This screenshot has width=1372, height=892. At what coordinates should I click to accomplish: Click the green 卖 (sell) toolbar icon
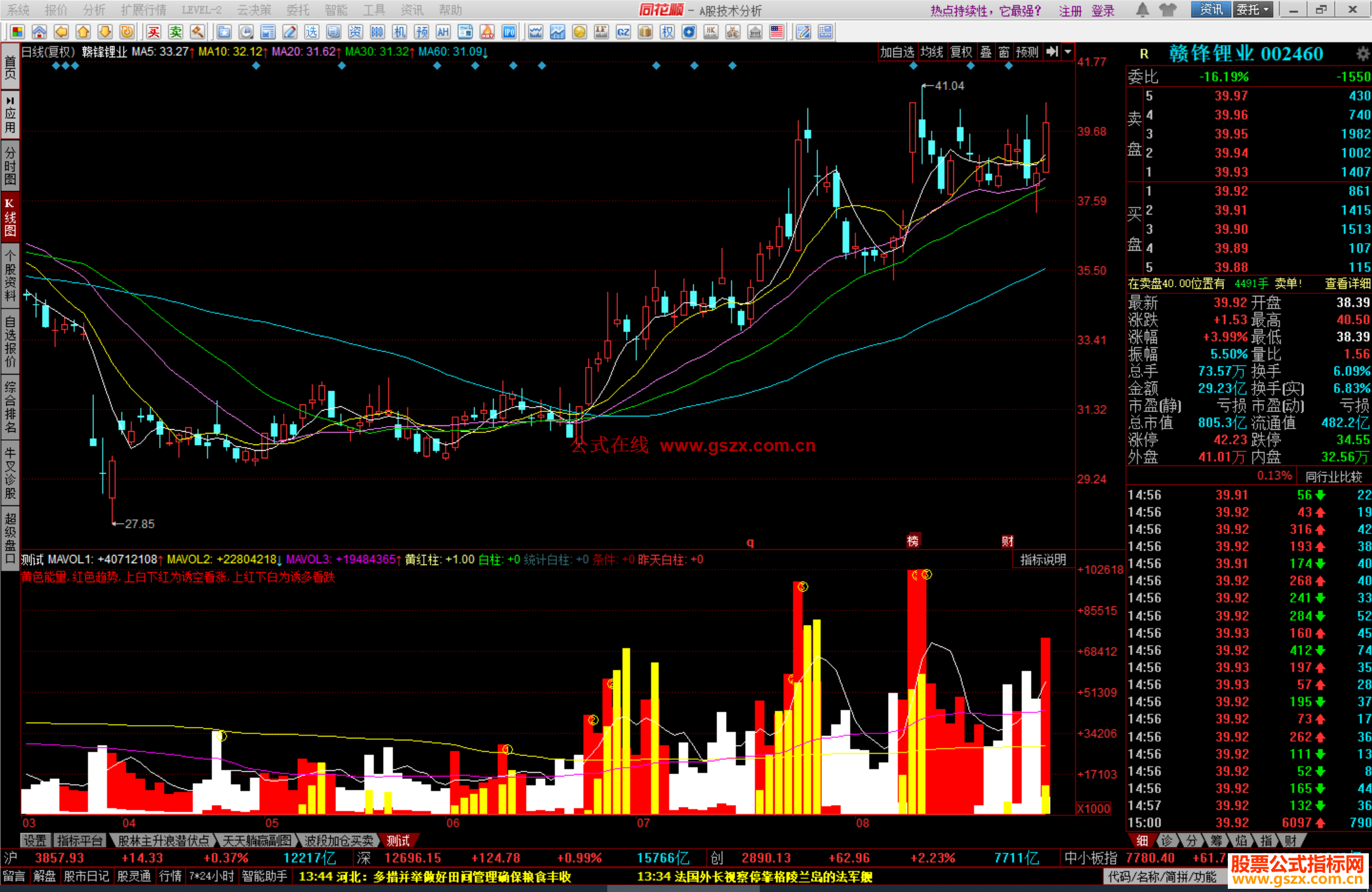(x=175, y=32)
